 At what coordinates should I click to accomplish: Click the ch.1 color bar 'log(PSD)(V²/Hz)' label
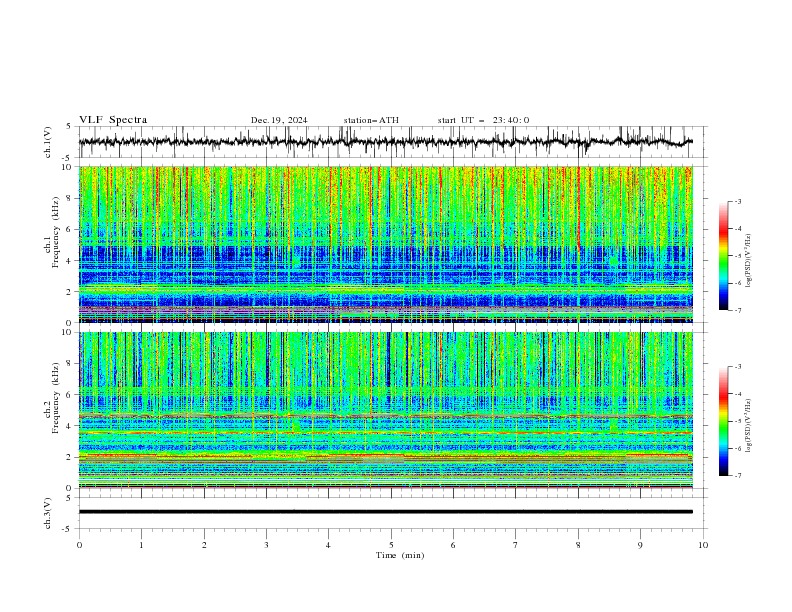(749, 261)
